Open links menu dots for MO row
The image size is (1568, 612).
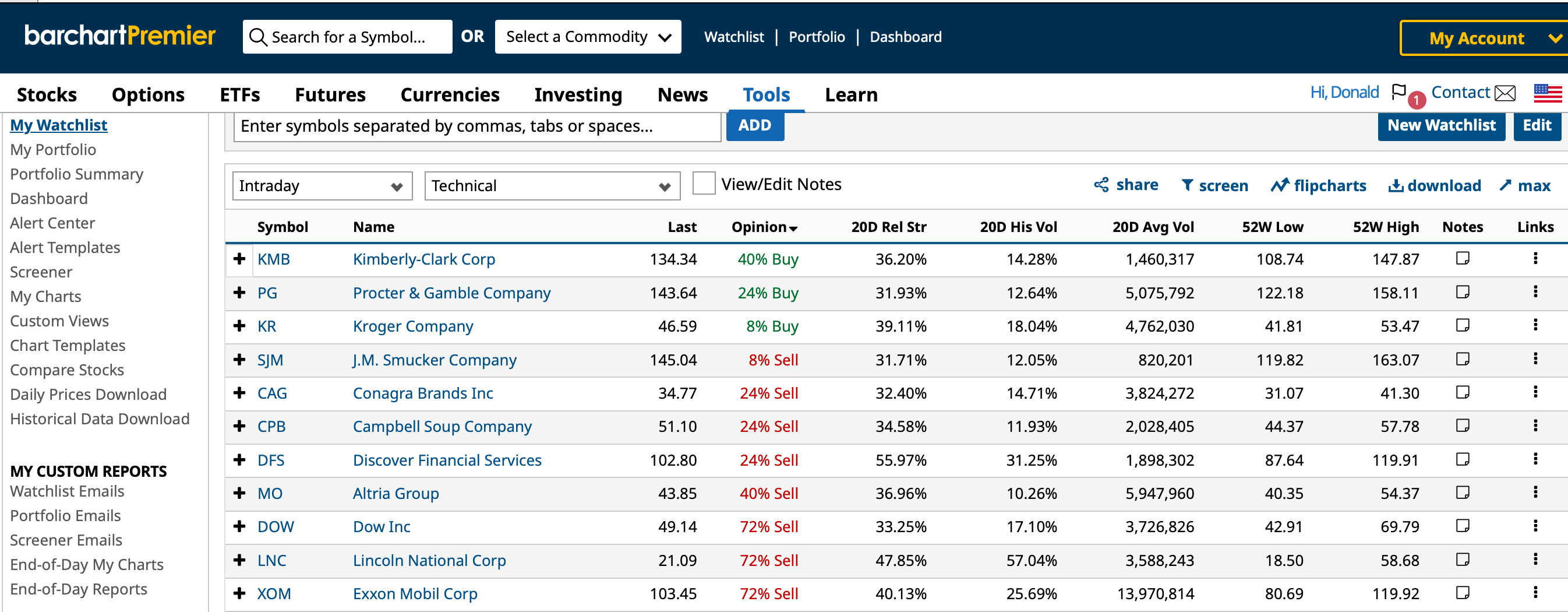point(1535,493)
